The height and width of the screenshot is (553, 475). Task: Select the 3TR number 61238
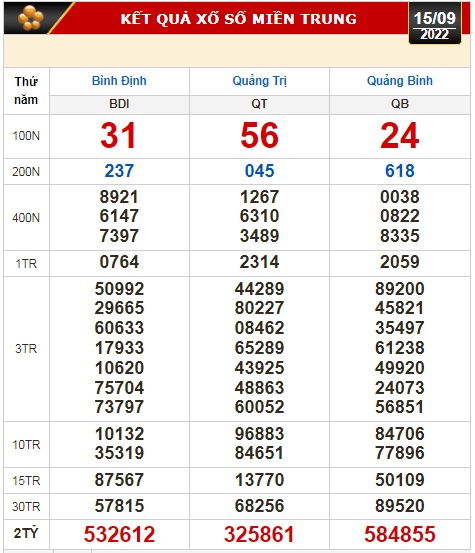[x=400, y=348]
